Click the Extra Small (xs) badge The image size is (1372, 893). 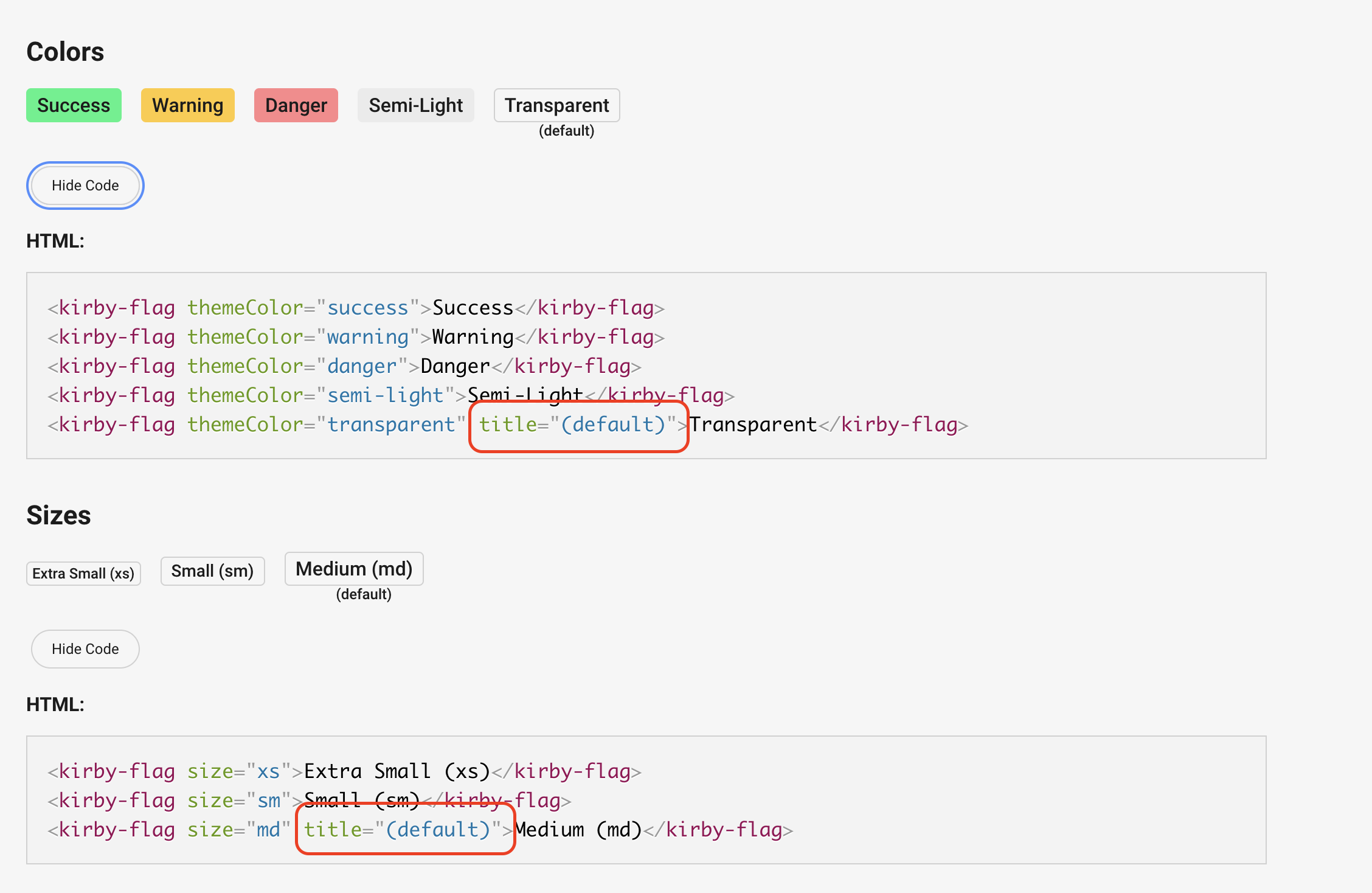83,572
